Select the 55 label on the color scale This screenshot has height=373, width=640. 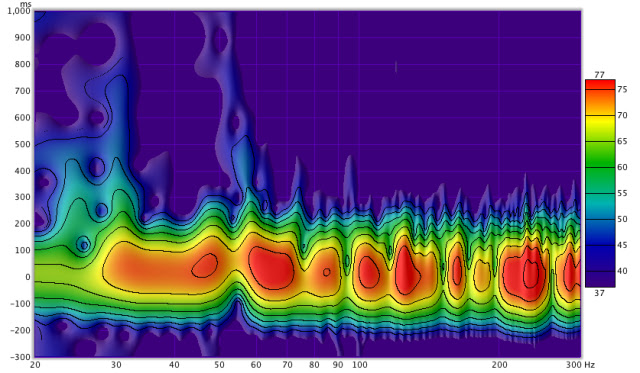(622, 193)
